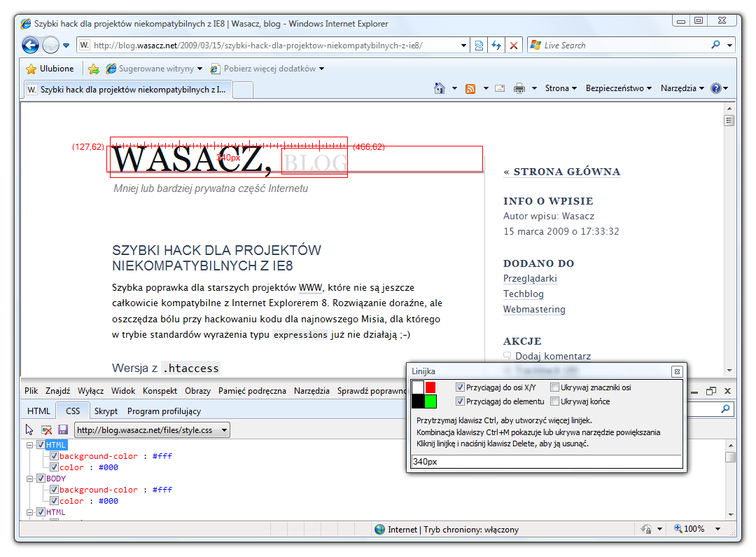Uncheck BODY background-color property
Screen dimensions: 756x557
tap(54, 489)
